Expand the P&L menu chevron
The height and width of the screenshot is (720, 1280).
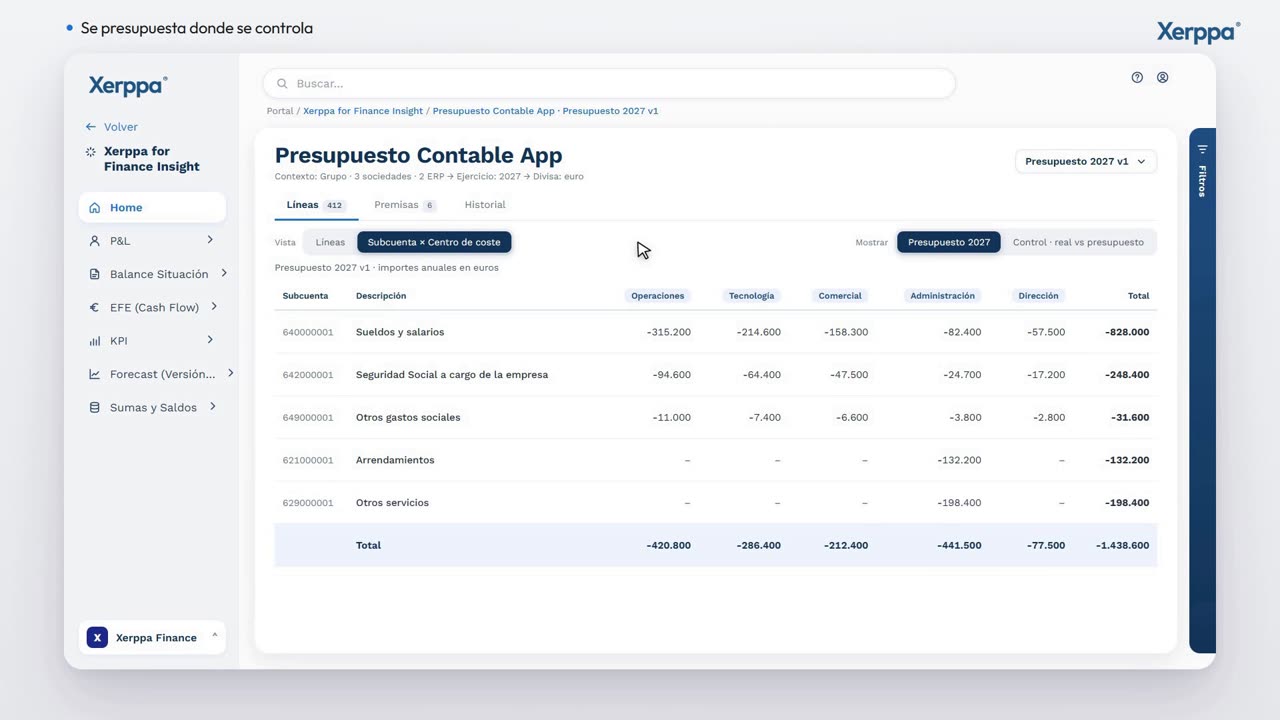pos(210,240)
